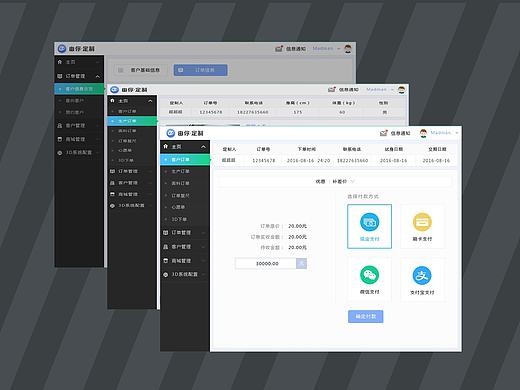Screen dimensions: 520x390
Task: Click mall management icon in middle window sidebar
Action: 112,194
